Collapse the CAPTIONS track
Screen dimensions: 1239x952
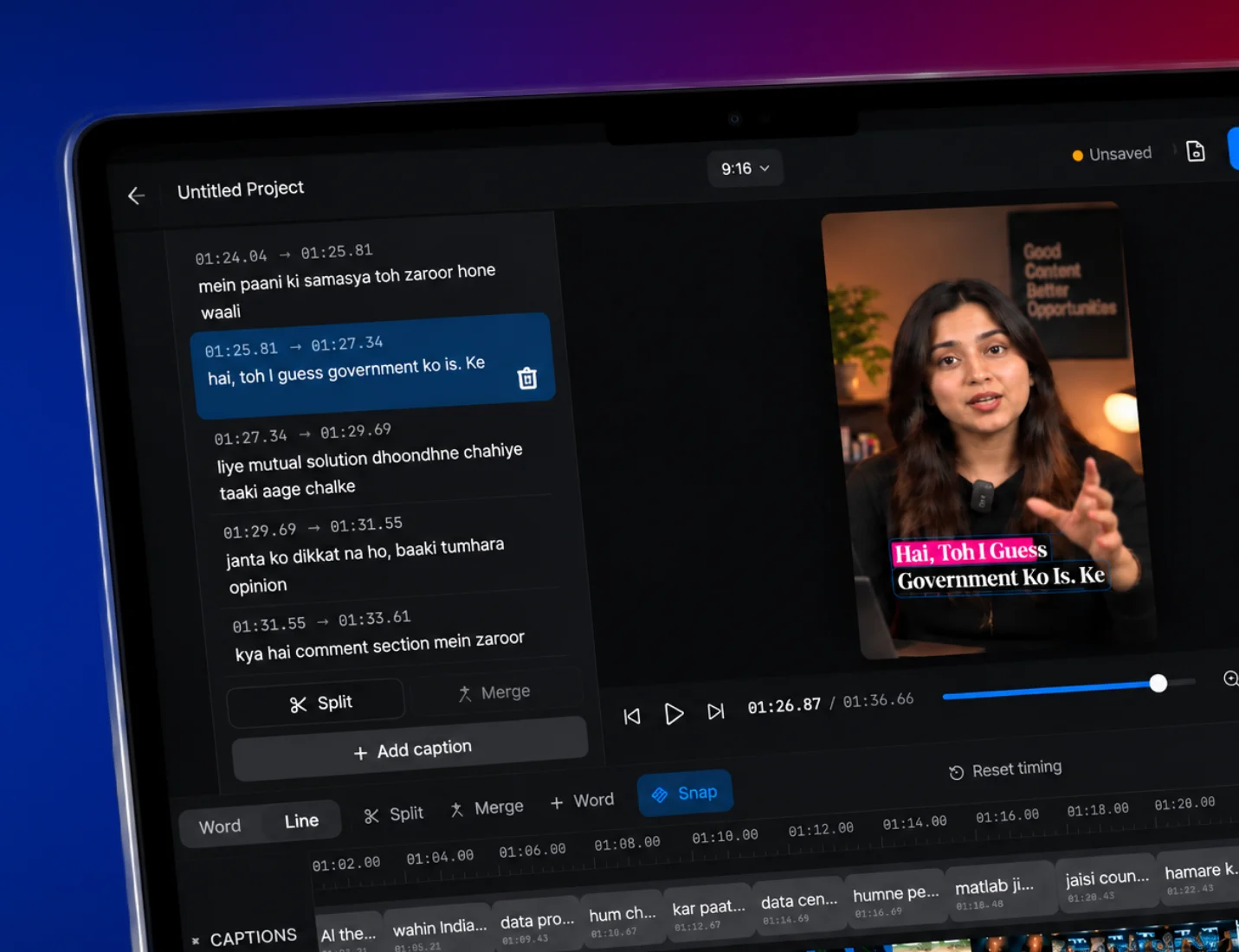pos(196,940)
